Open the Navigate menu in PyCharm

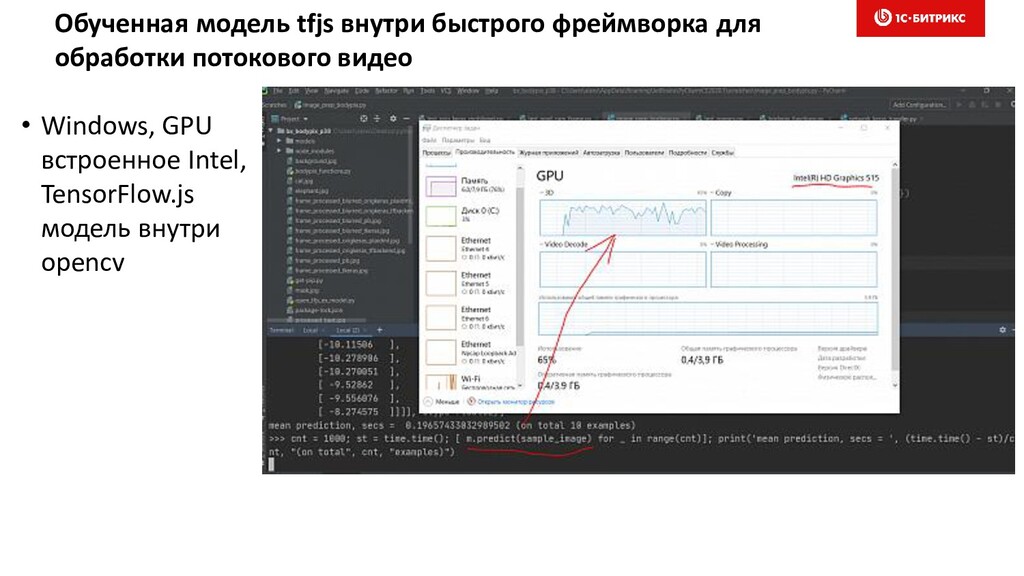[336, 91]
